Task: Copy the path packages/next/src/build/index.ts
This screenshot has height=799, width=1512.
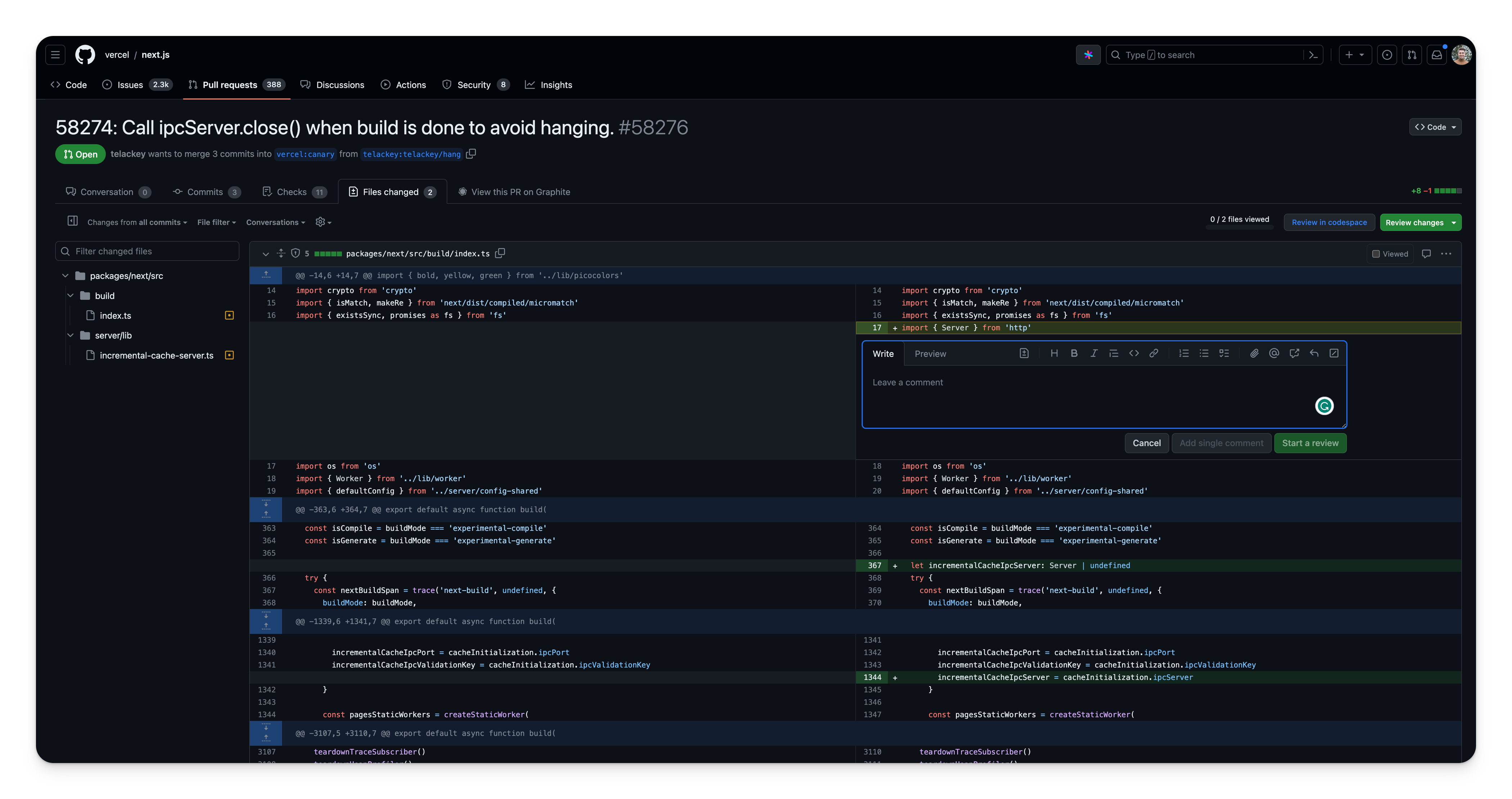Action: coord(501,253)
